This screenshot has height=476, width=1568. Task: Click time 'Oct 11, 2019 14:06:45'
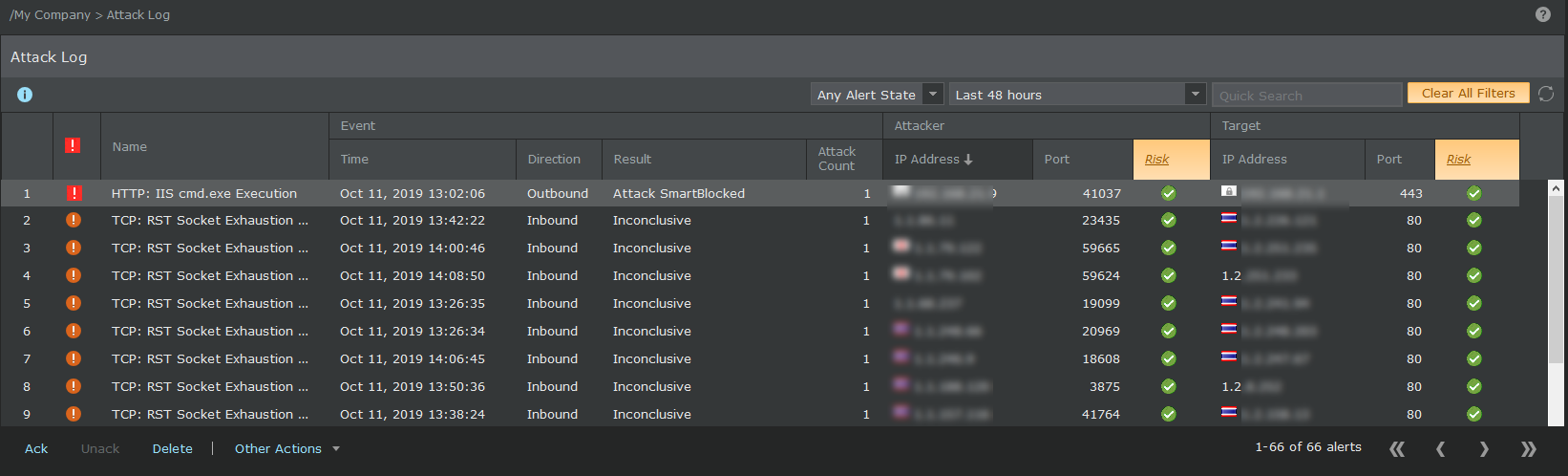tap(413, 358)
